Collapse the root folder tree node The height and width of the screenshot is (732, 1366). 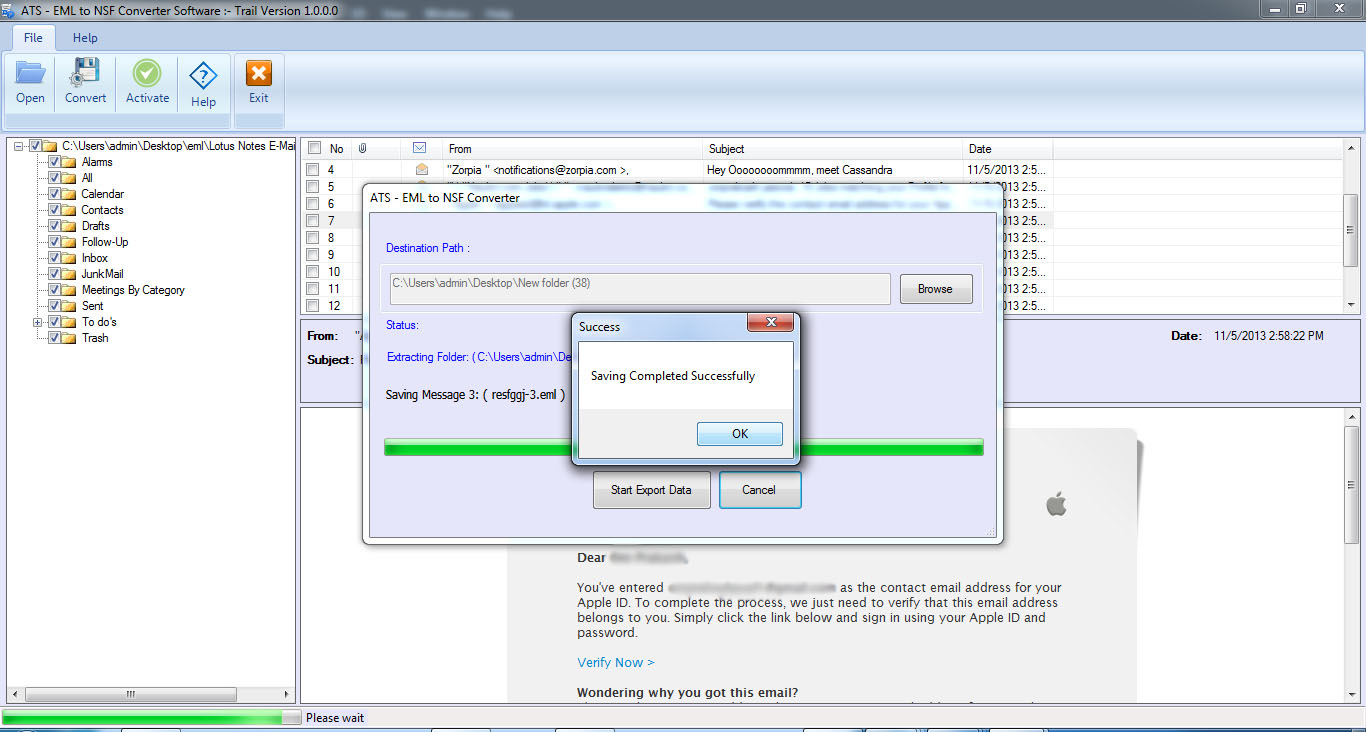click(x=19, y=146)
